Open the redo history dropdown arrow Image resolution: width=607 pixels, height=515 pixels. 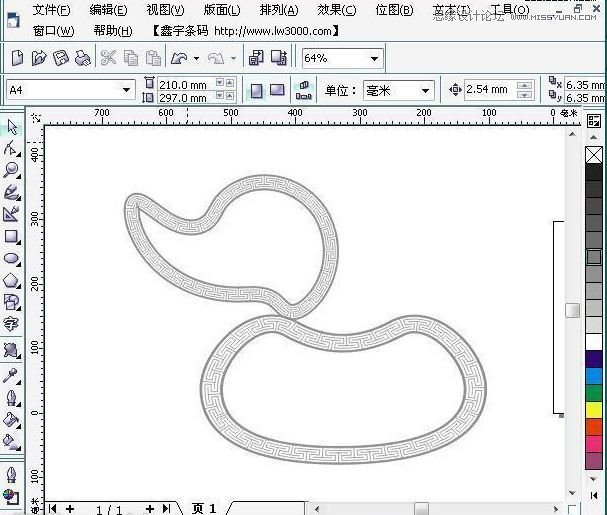coord(233,58)
